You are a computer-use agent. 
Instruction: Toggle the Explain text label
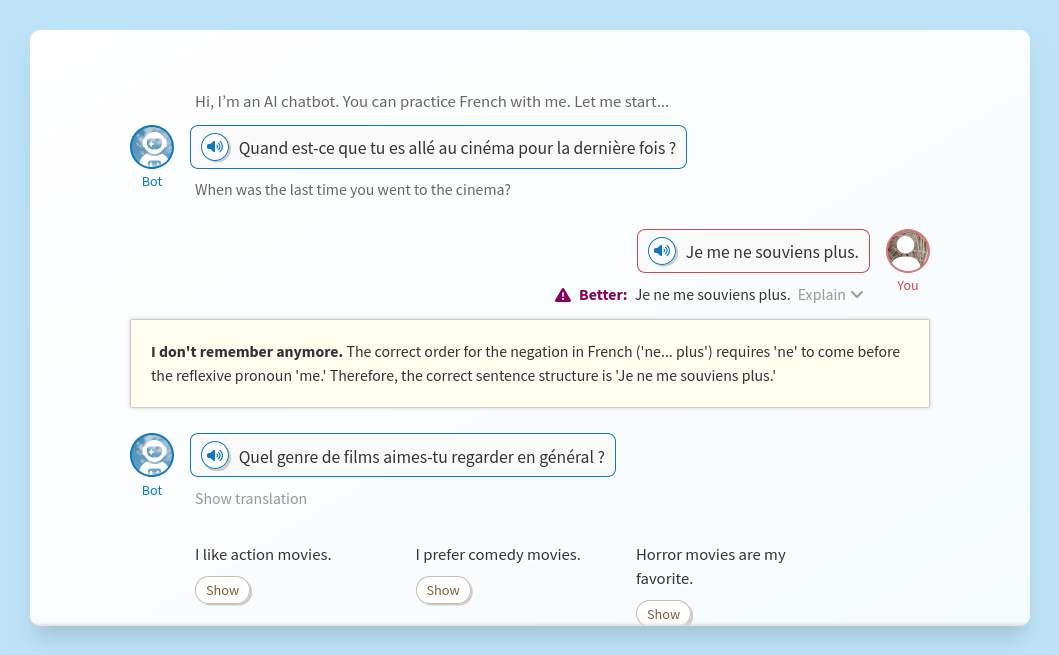(x=821, y=295)
